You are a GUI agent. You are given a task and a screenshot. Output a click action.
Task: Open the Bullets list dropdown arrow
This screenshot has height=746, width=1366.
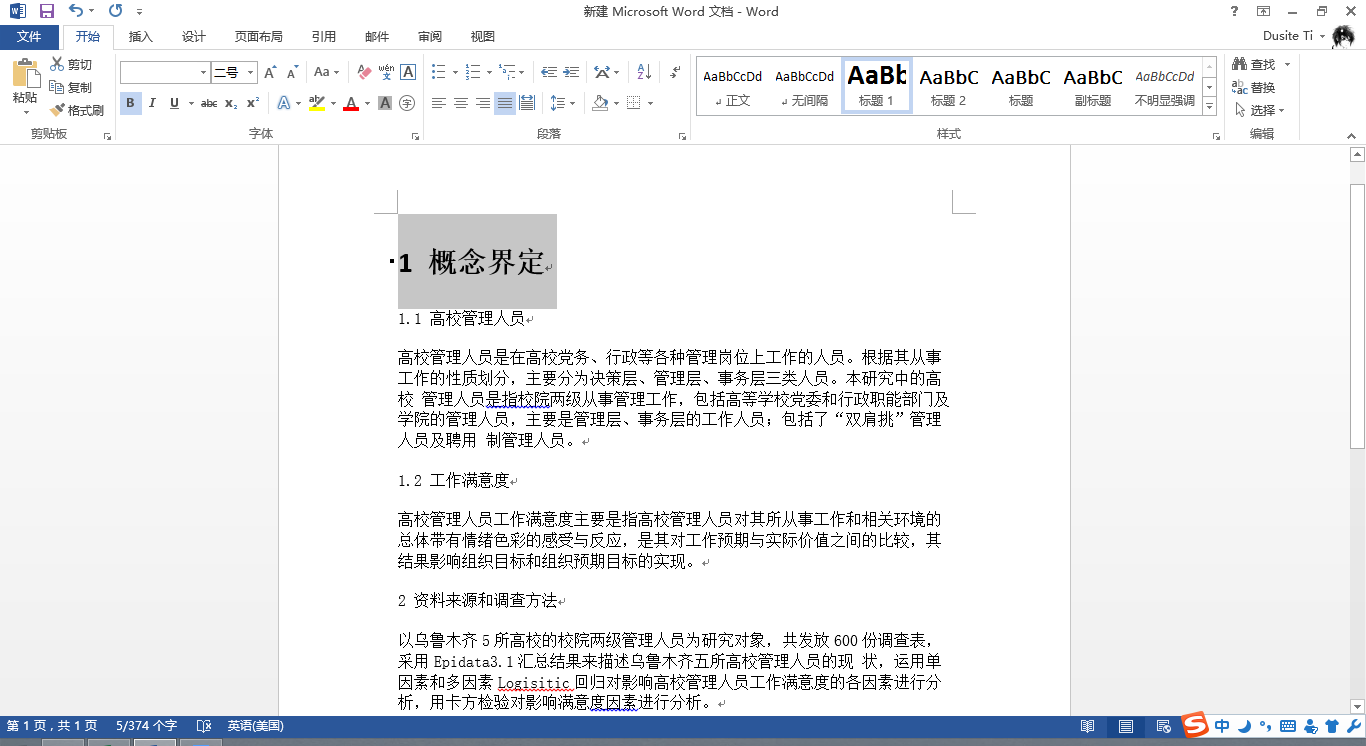[455, 73]
